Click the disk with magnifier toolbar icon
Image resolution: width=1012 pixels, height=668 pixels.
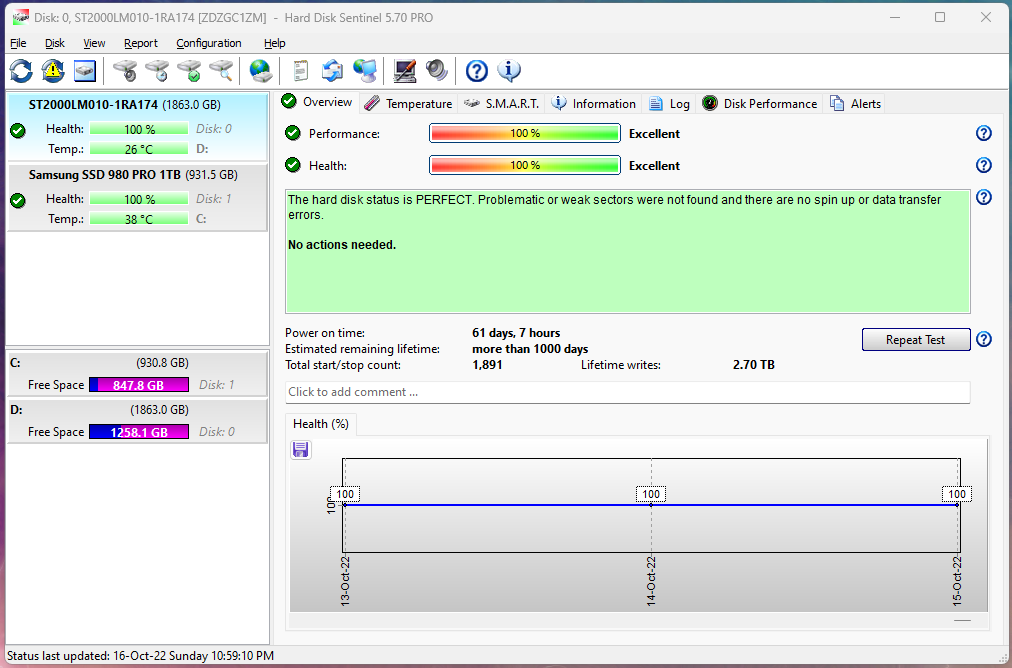(x=221, y=70)
